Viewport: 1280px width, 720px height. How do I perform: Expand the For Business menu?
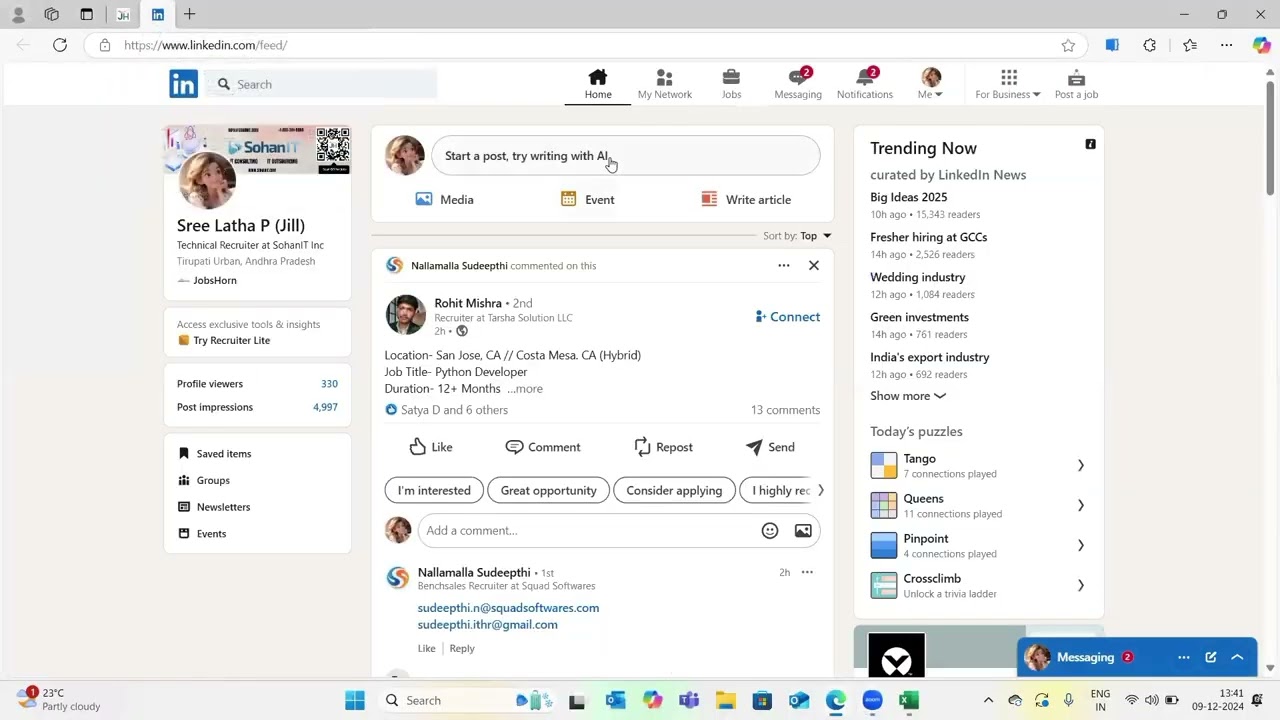point(1008,84)
